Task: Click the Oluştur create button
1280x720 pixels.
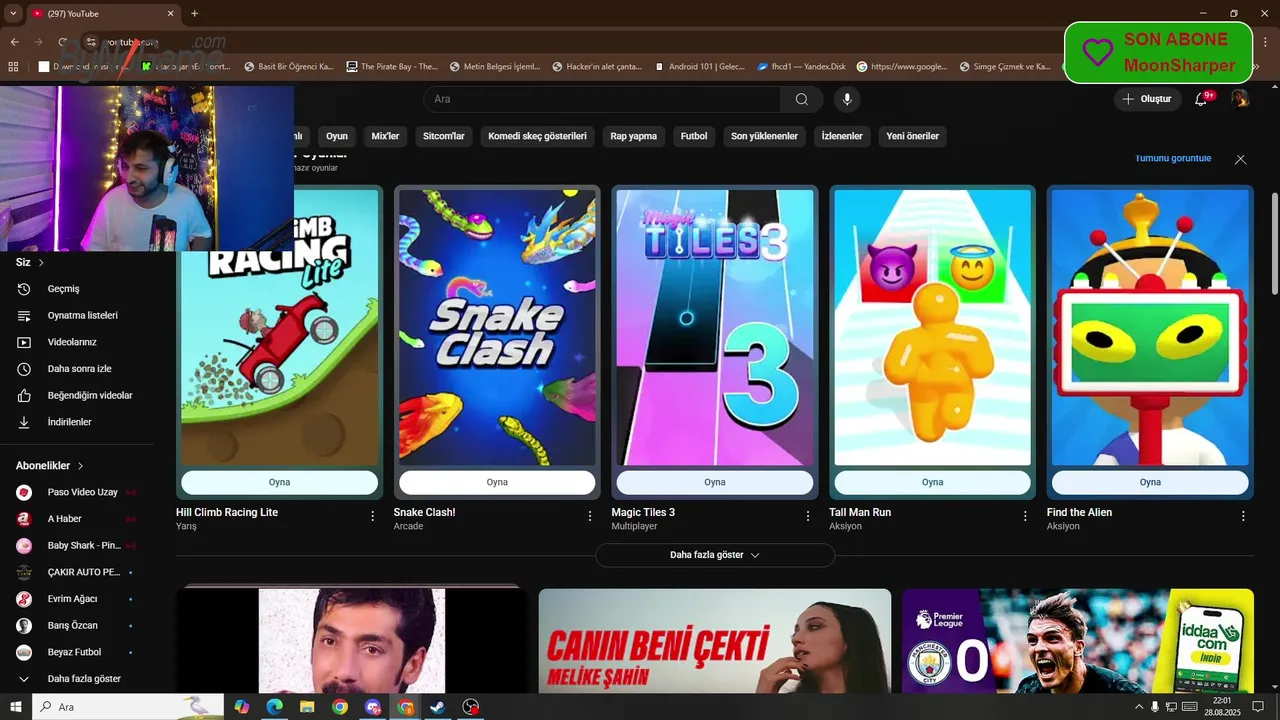Action: click(1148, 99)
